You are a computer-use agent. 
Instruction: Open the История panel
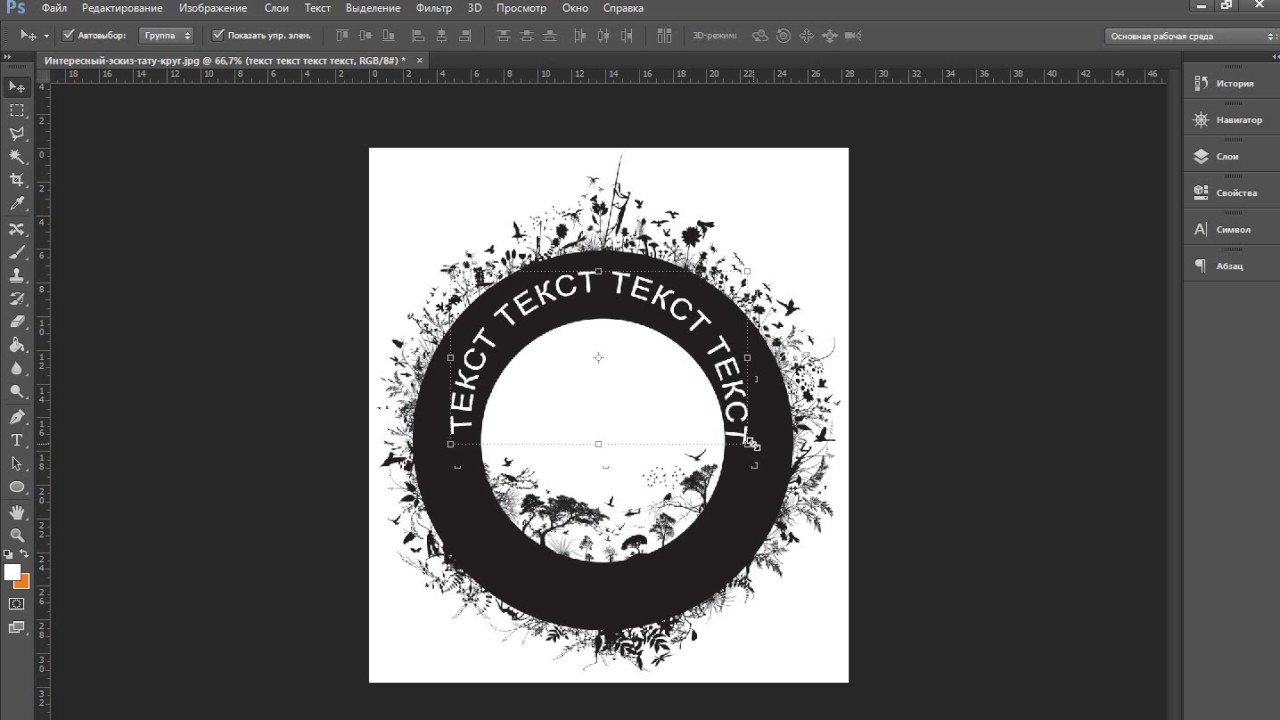1231,83
